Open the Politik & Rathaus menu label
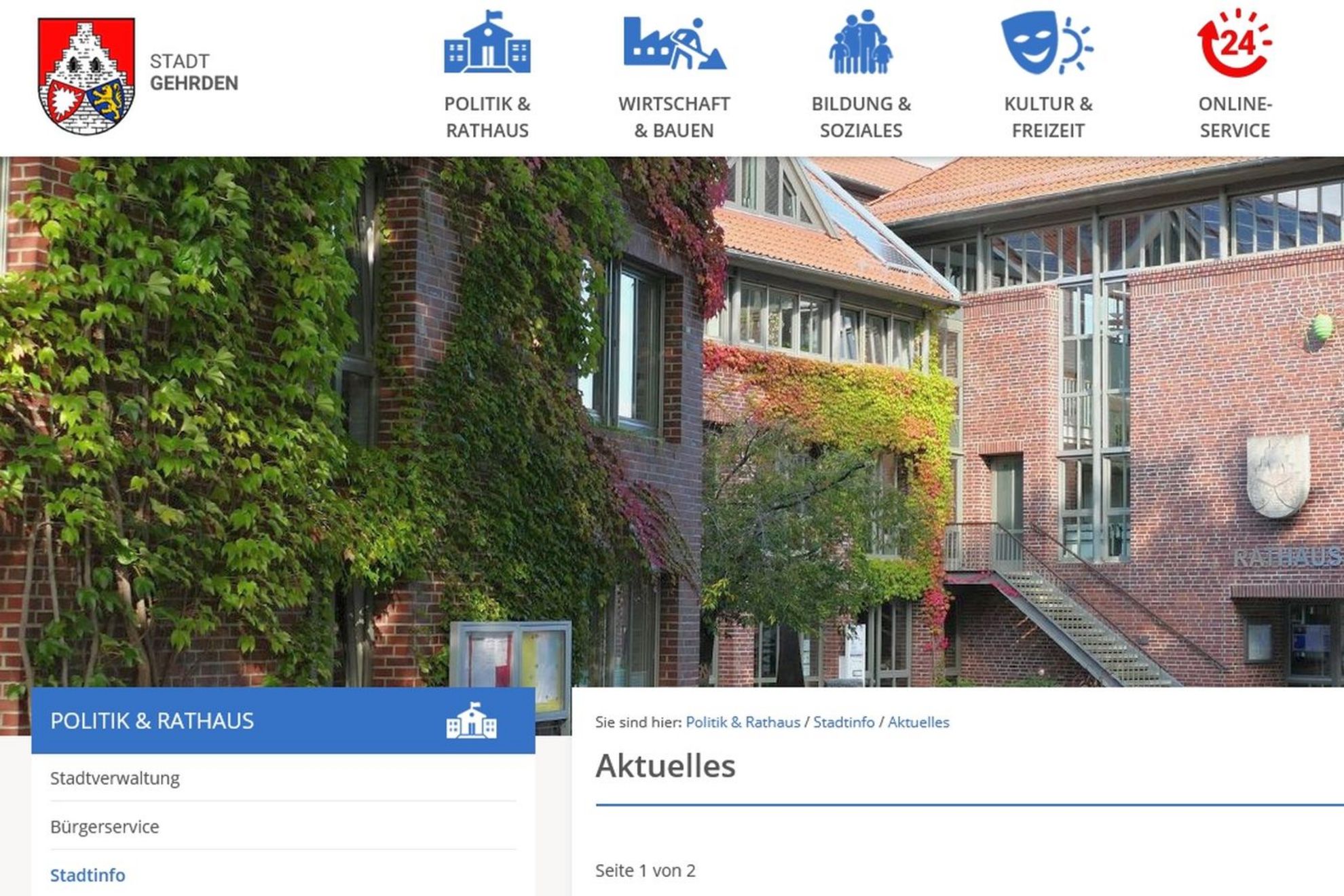1344x896 pixels. coord(487,117)
